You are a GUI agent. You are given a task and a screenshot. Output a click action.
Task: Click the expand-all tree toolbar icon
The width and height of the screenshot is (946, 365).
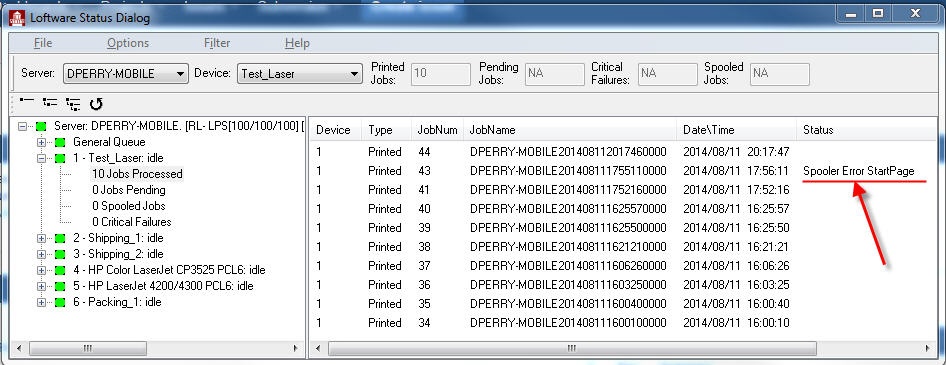(x=73, y=104)
